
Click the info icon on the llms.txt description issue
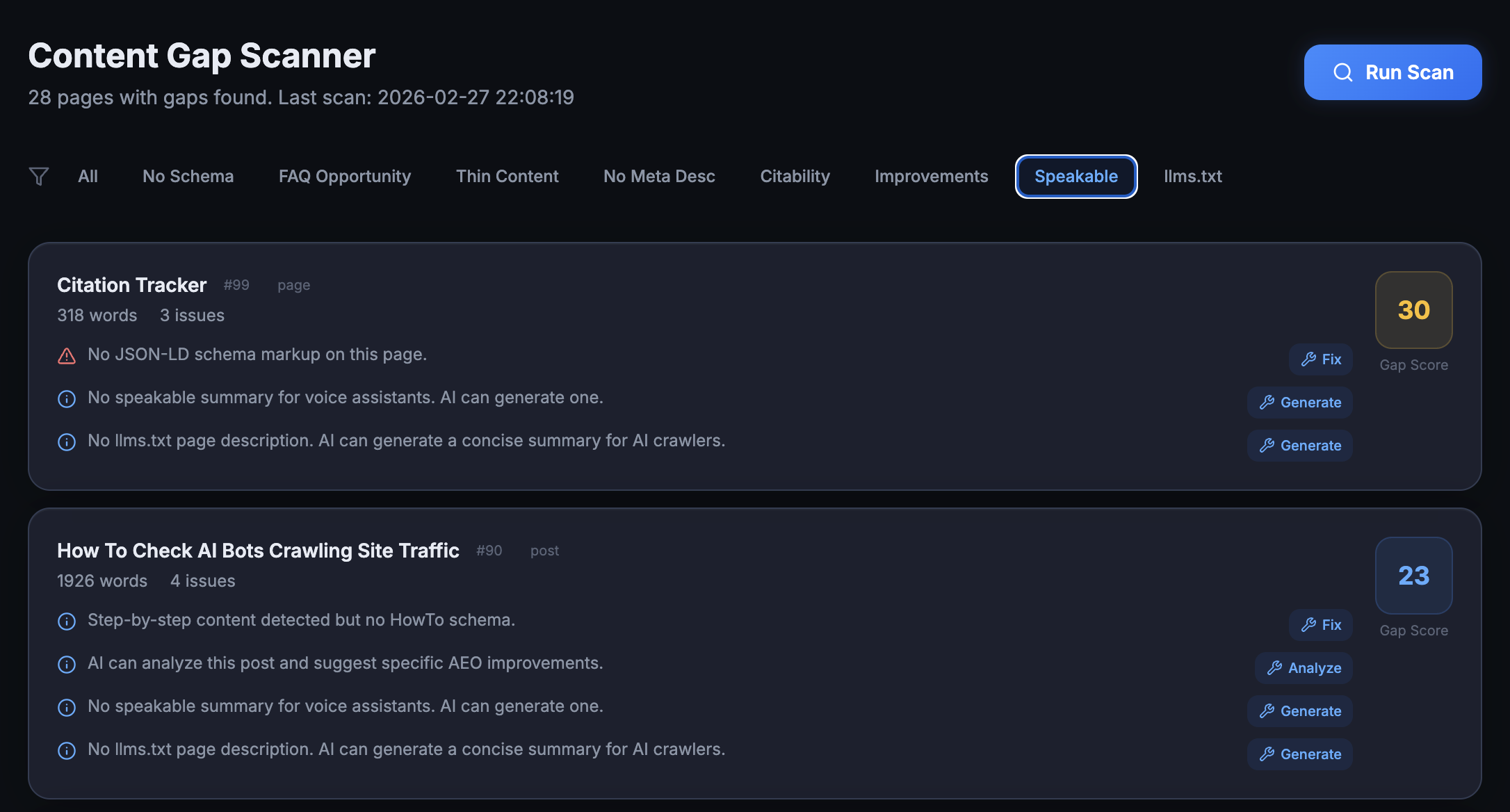tap(66, 441)
